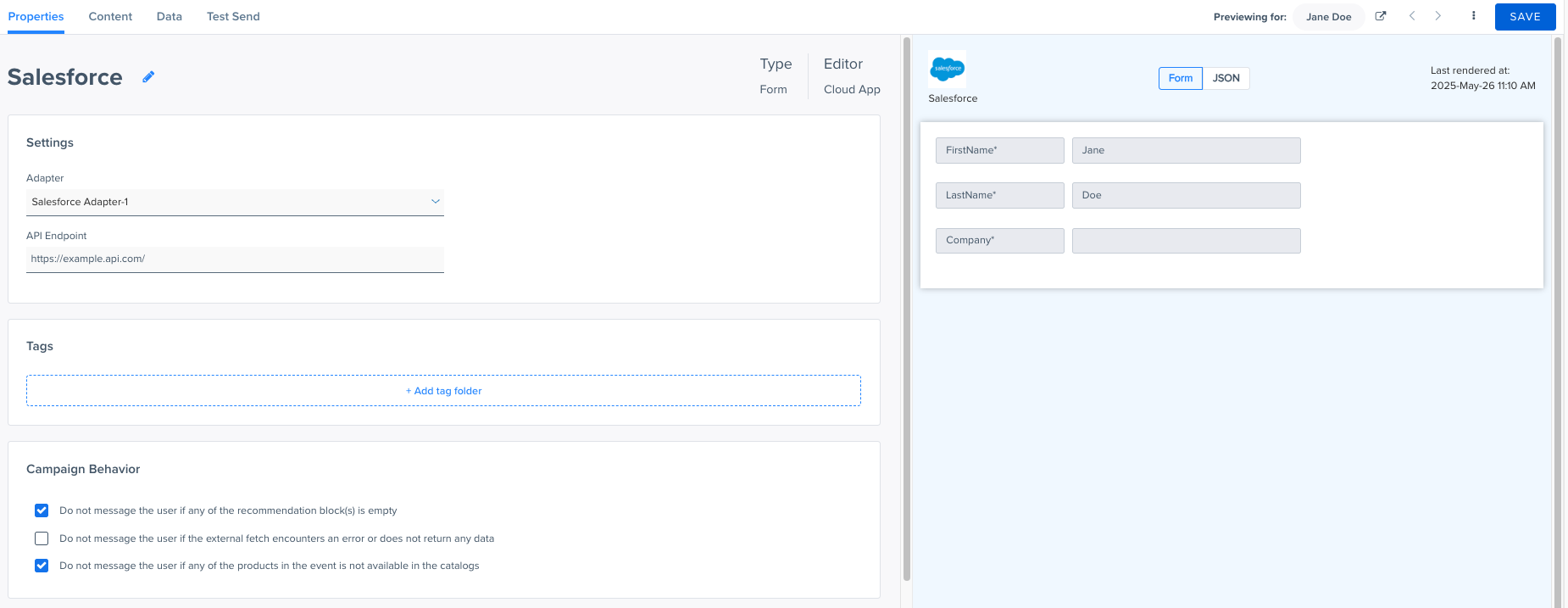Click Add tag folder
This screenshot has width=1568, height=608.
coord(443,391)
